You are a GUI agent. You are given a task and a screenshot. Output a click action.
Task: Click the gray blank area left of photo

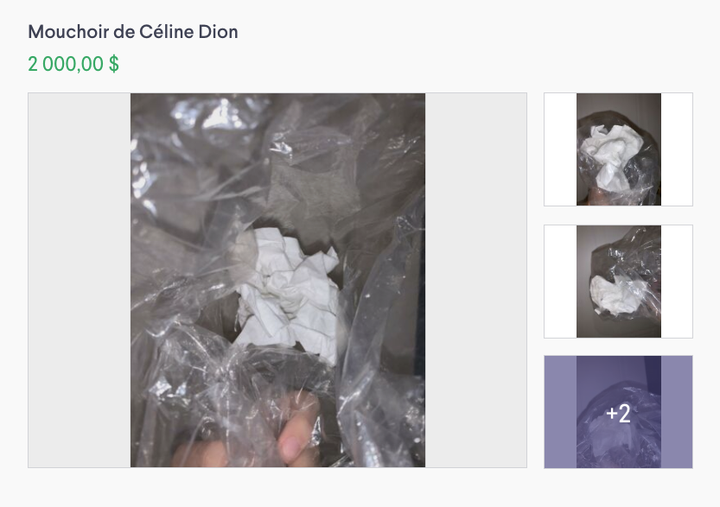[79, 280]
